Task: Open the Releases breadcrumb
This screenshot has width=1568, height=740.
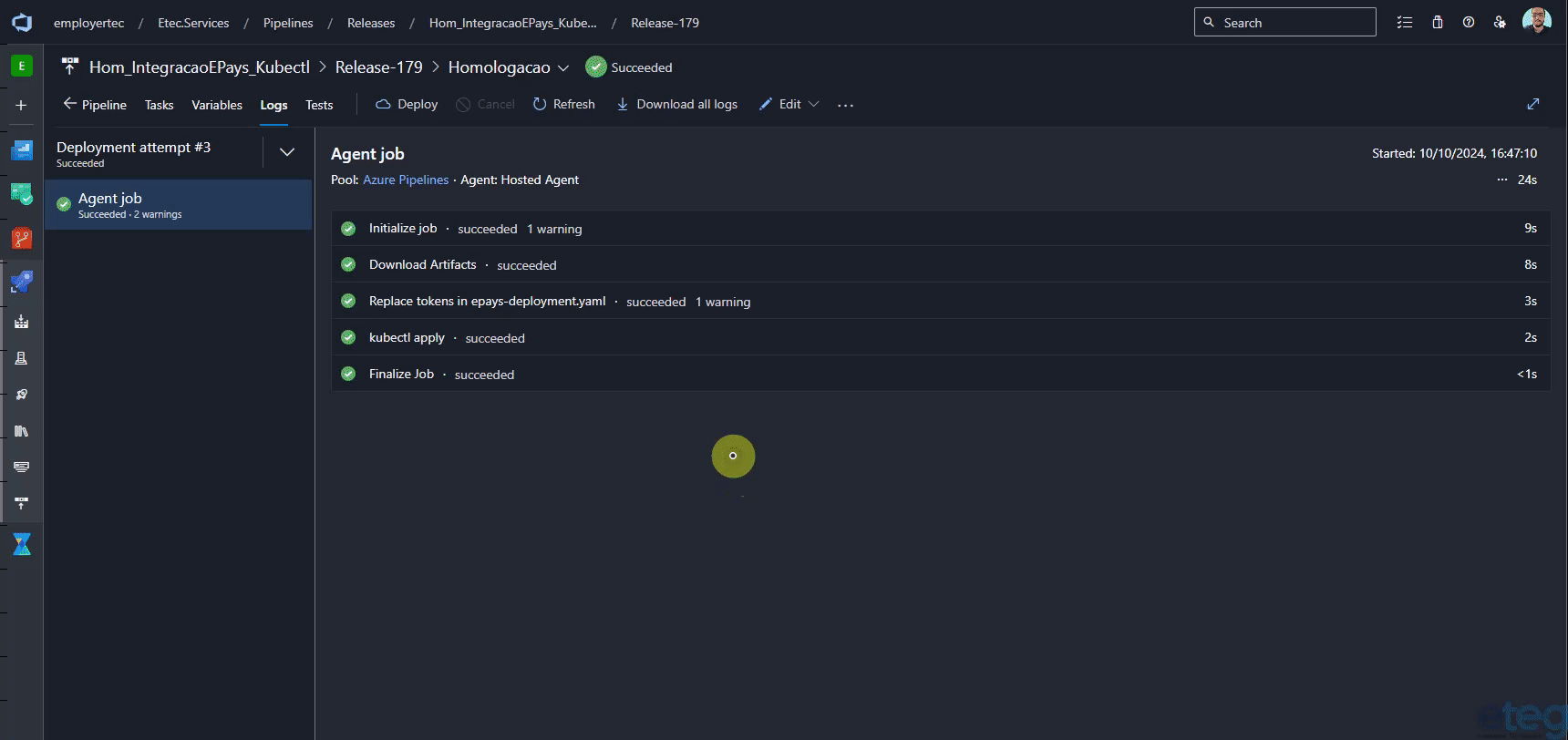Action: 371,23
